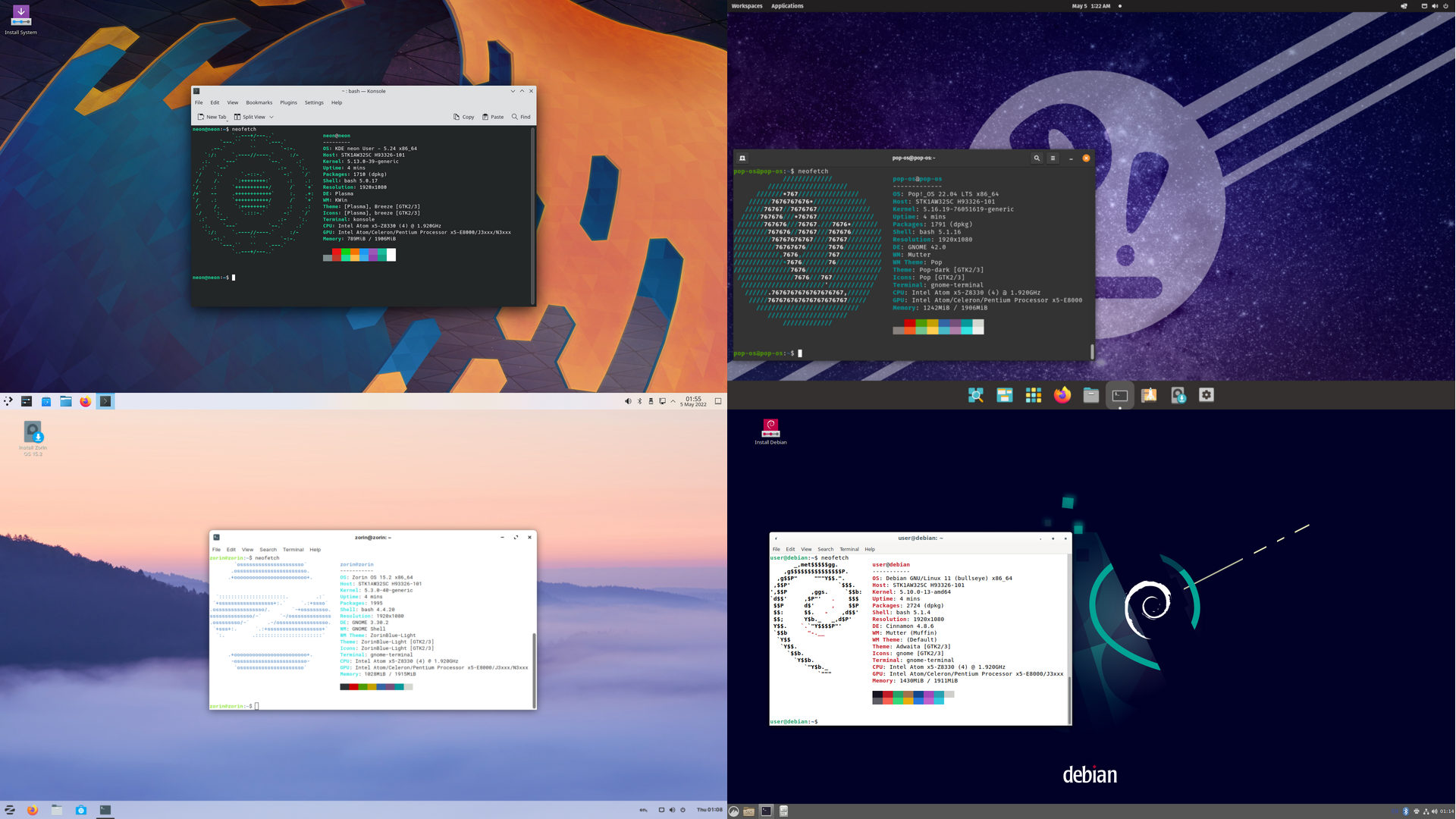Viewport: 1456px width, 819px height.
Task: Open the hamburger menu in Pop terminal
Action: (1053, 158)
